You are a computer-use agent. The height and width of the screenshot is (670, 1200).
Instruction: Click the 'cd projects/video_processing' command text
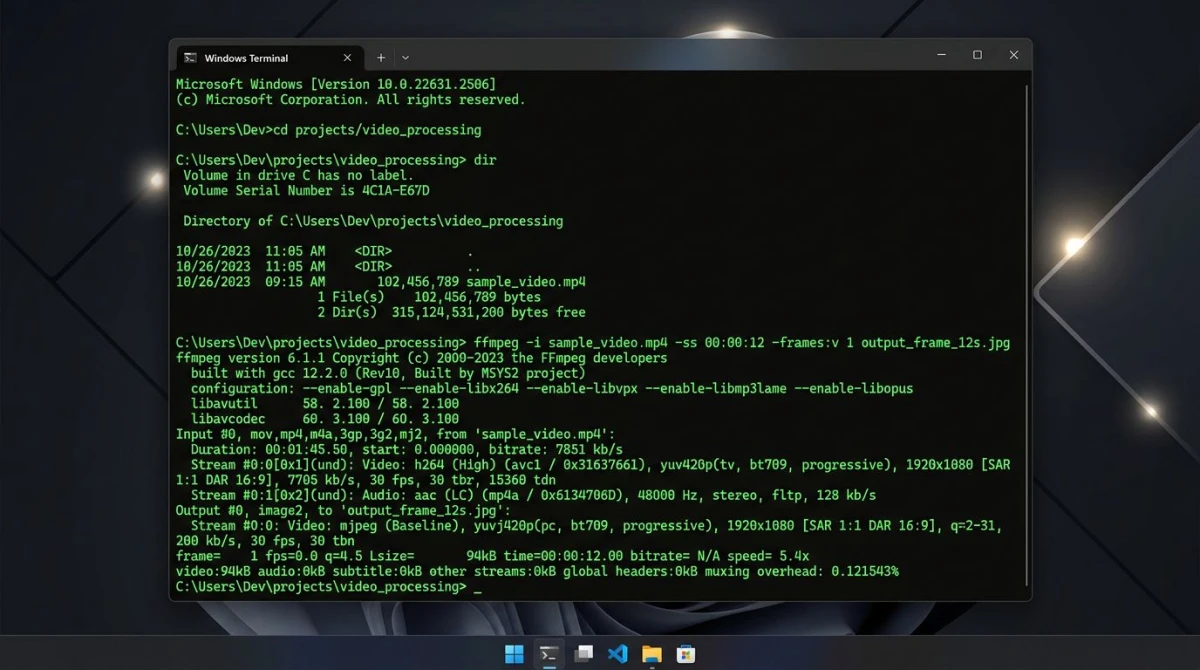tap(378, 130)
